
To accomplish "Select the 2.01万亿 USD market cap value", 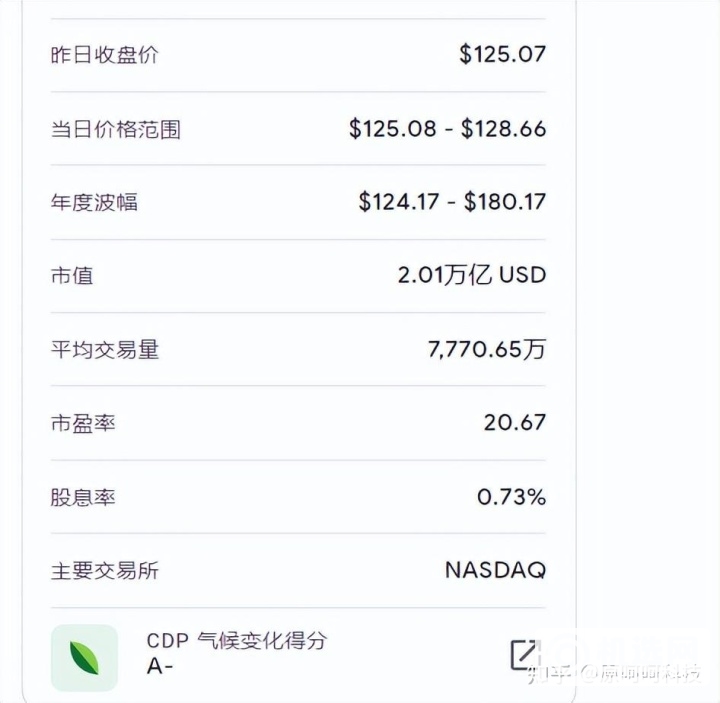I will (x=471, y=275).
